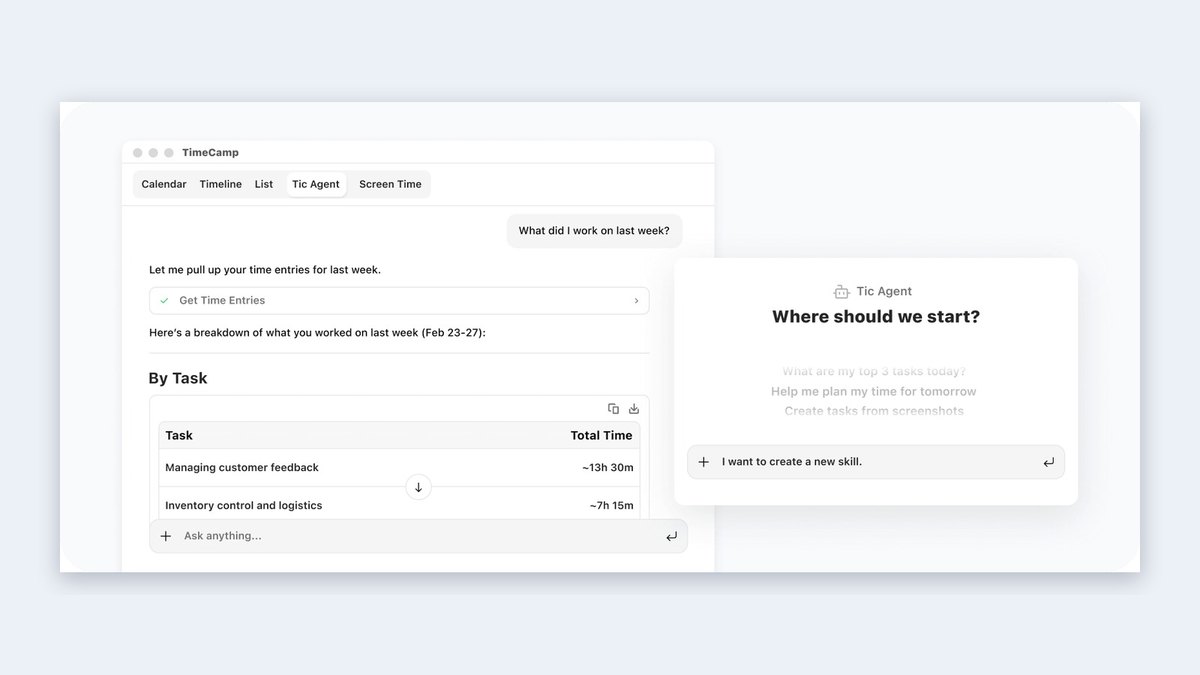Image resolution: width=1200 pixels, height=675 pixels.
Task: Click the create a new skill input
Action: click(x=876, y=462)
